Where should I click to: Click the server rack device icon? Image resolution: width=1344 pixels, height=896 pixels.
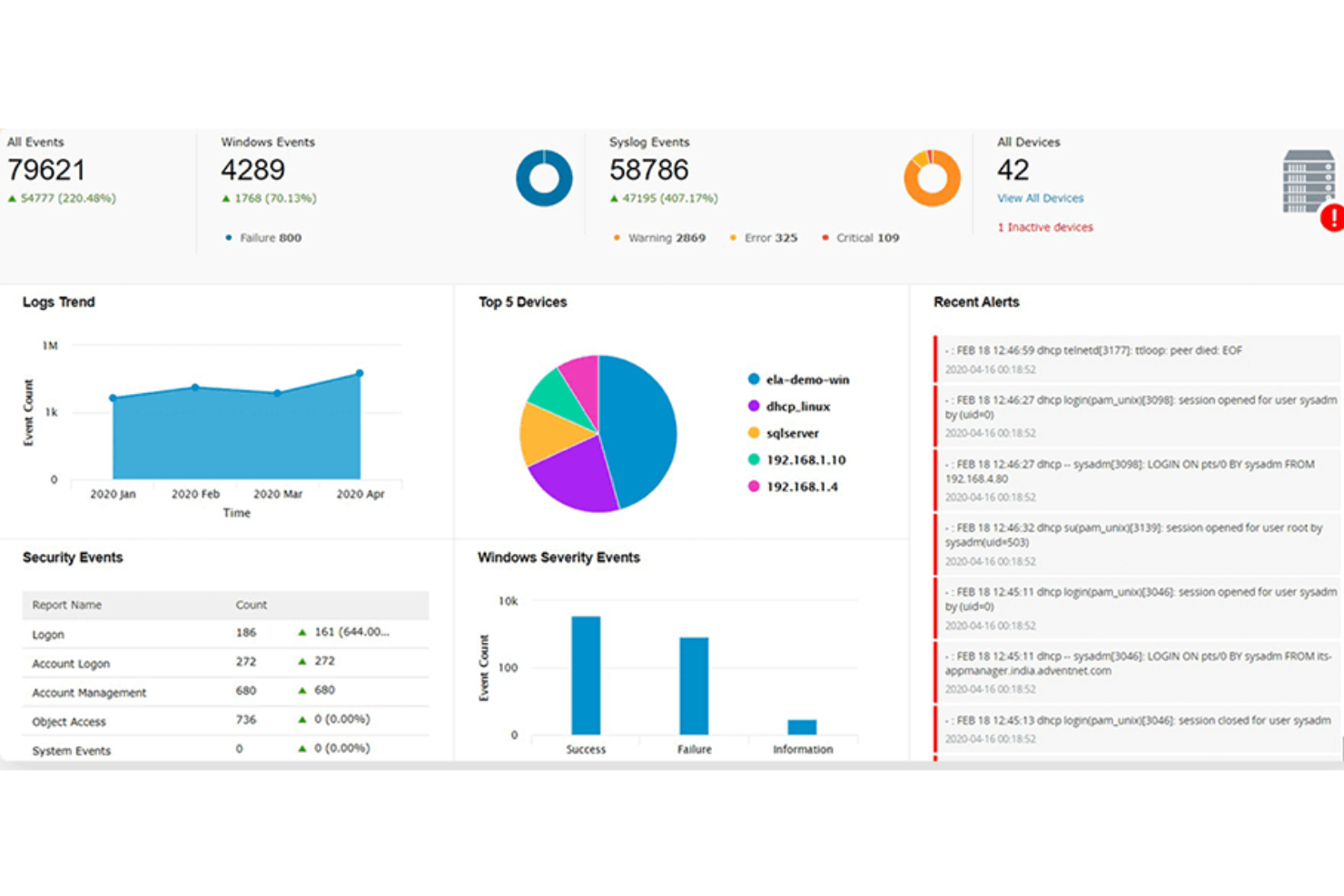point(1302,180)
